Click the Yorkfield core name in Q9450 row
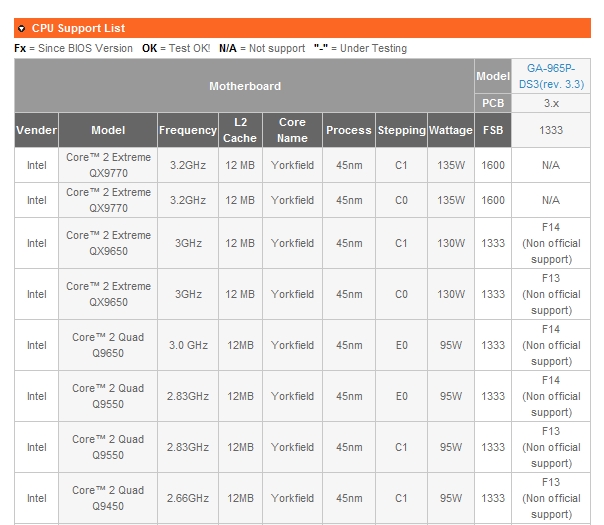The width and height of the screenshot is (604, 525). pyautogui.click(x=292, y=498)
